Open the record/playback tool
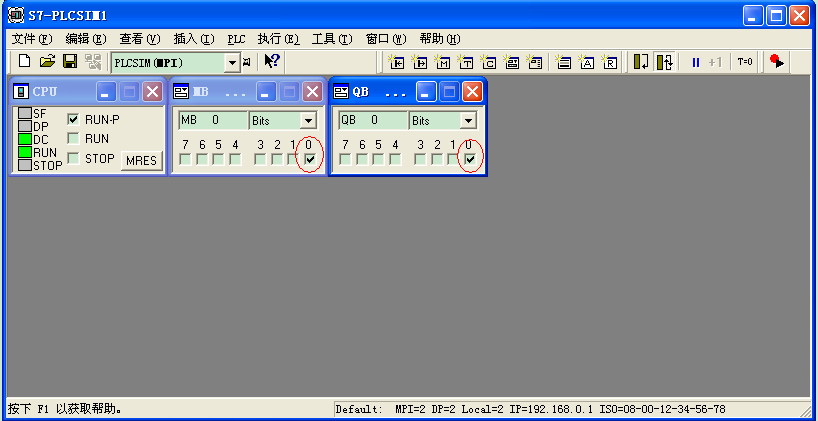Screen dimensions: 818x421 (x=777, y=62)
